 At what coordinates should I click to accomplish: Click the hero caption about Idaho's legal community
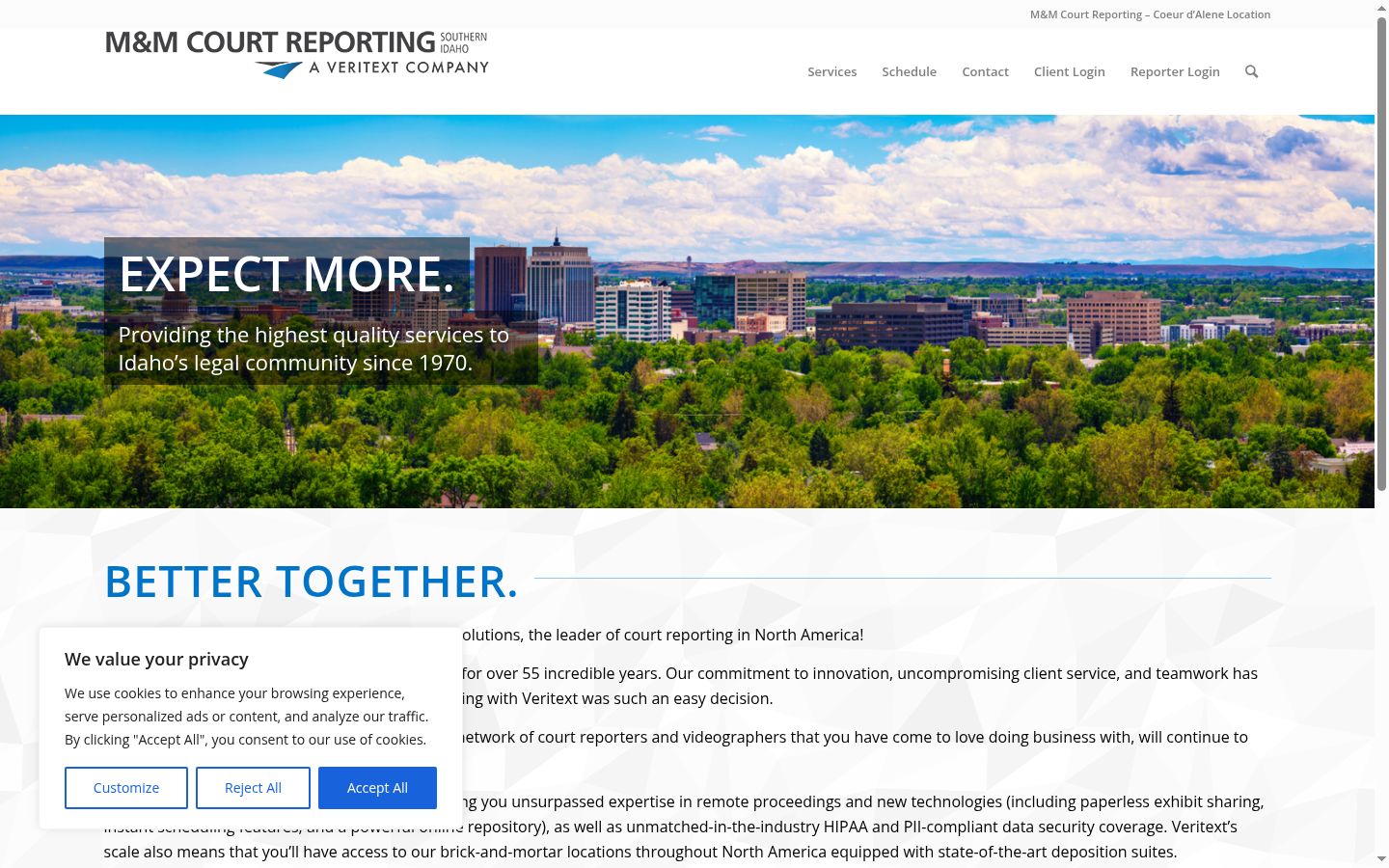[313, 348]
